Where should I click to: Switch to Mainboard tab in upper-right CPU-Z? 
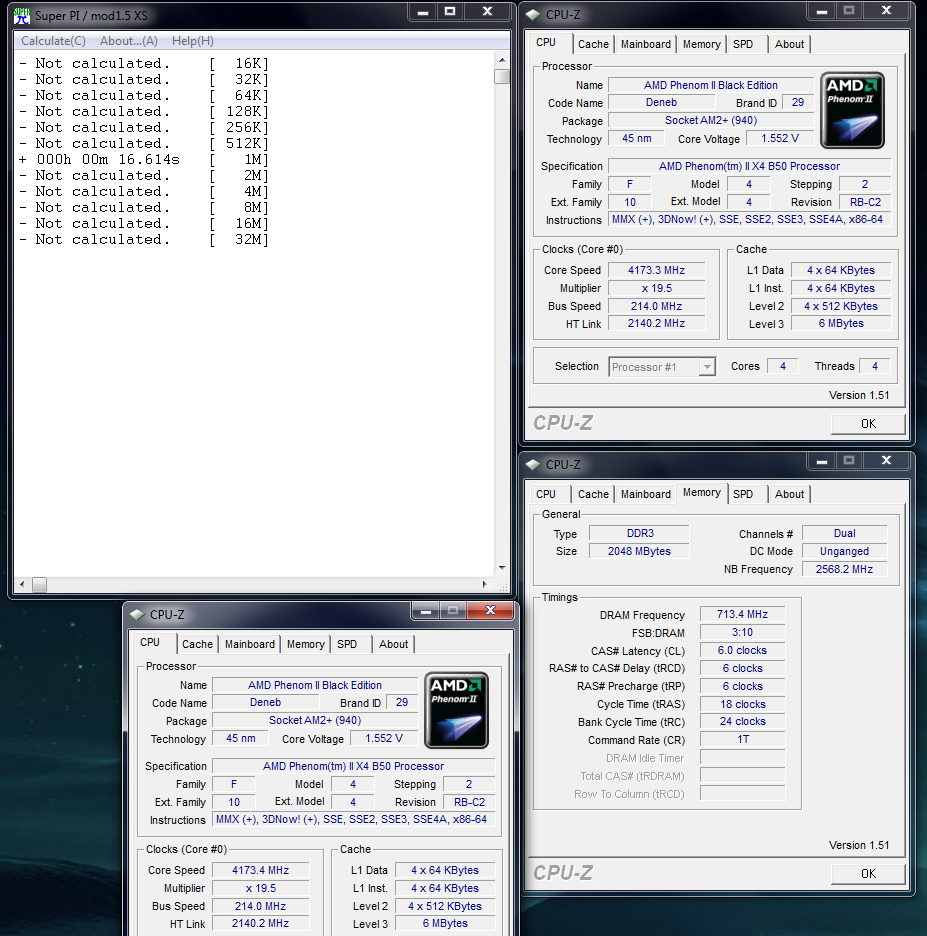(646, 44)
